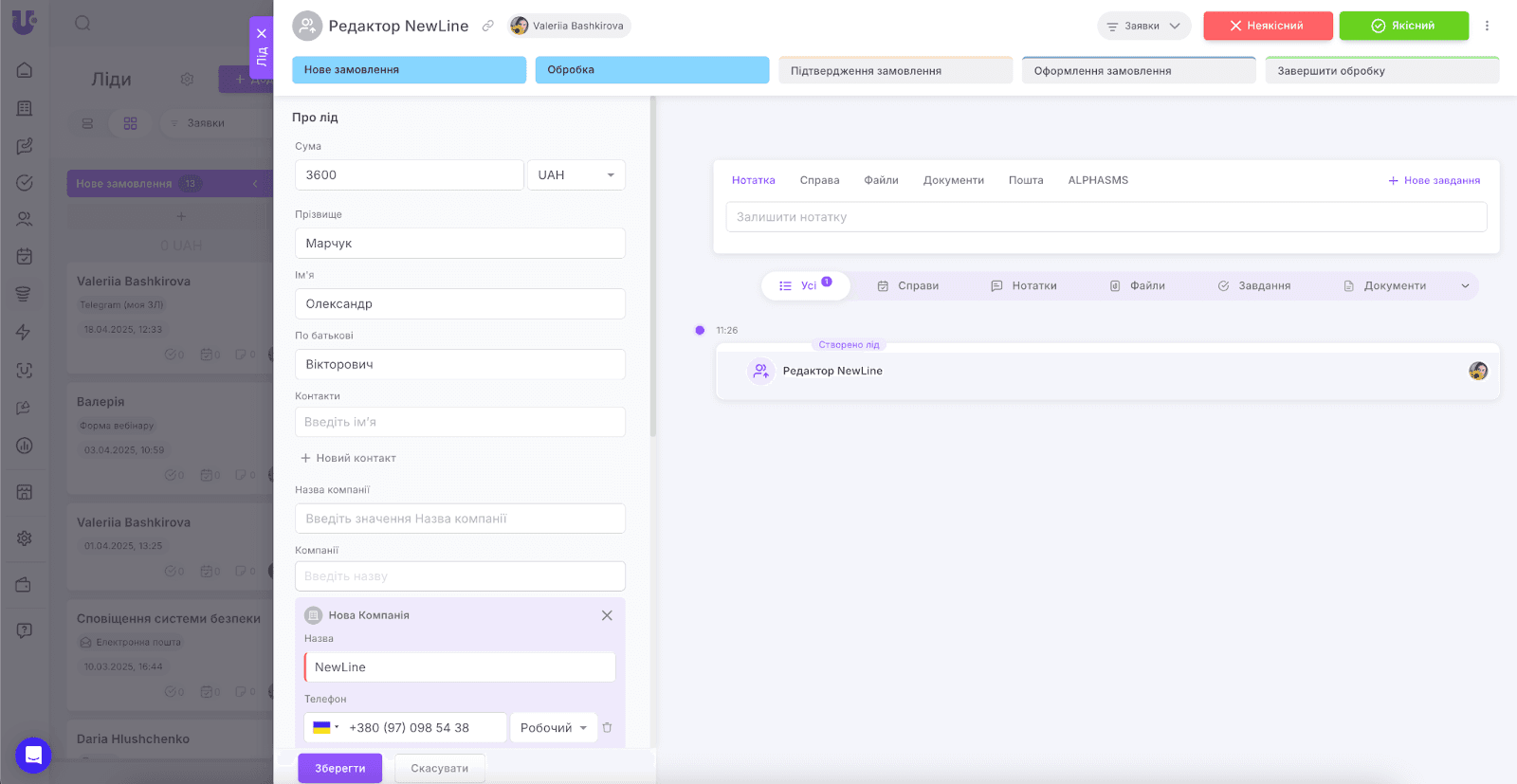Click the house icon in the left sidebar
This screenshot has width=1517, height=784.
25,70
